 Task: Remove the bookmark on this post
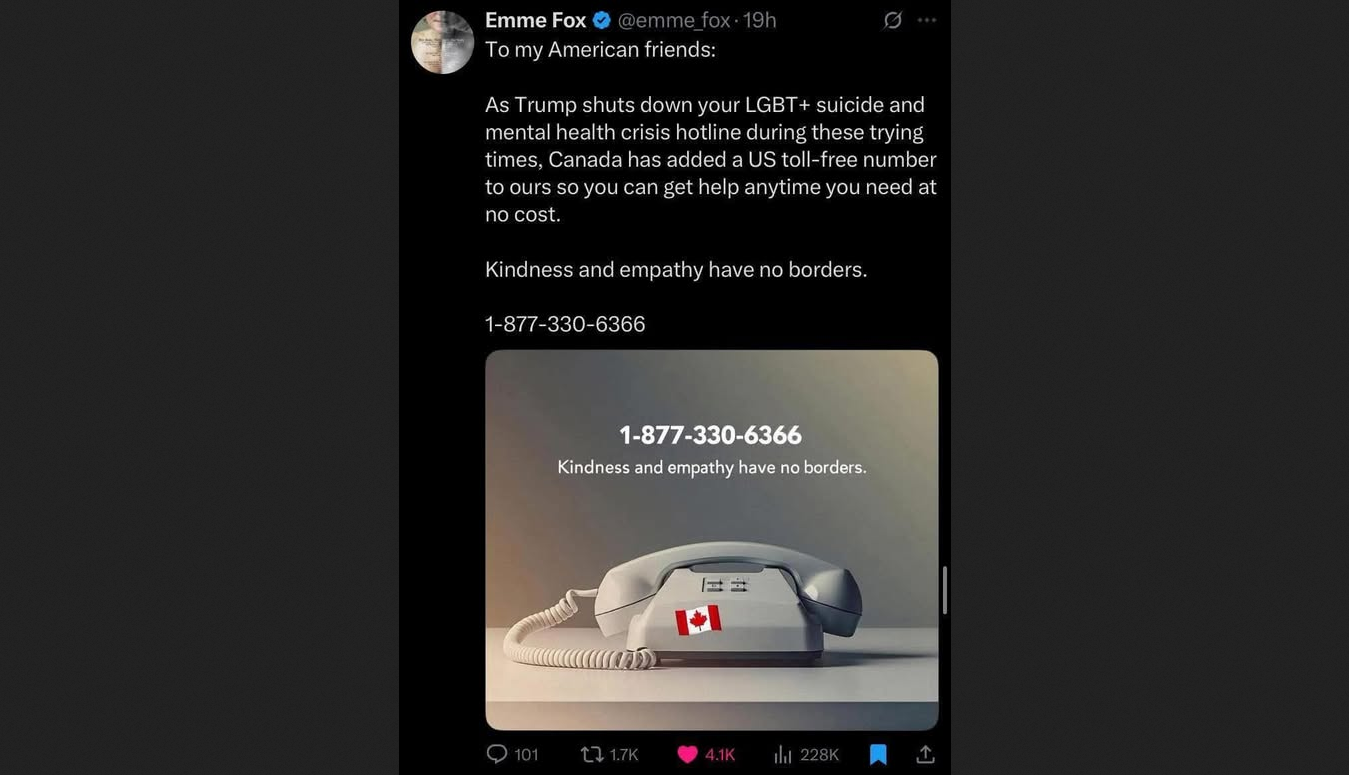(x=878, y=754)
